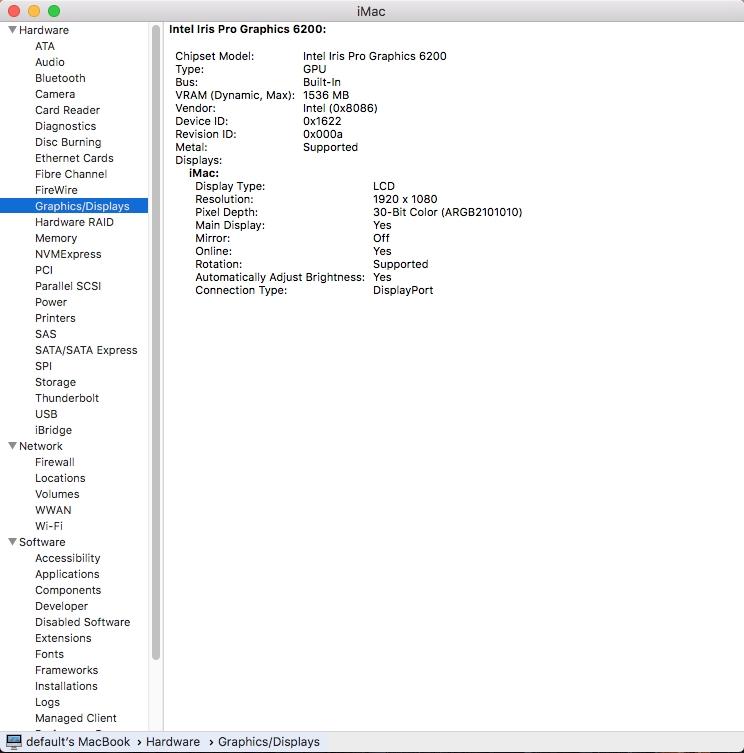
Task: Click the sidebar vertical scrollbar
Action: tap(156, 340)
